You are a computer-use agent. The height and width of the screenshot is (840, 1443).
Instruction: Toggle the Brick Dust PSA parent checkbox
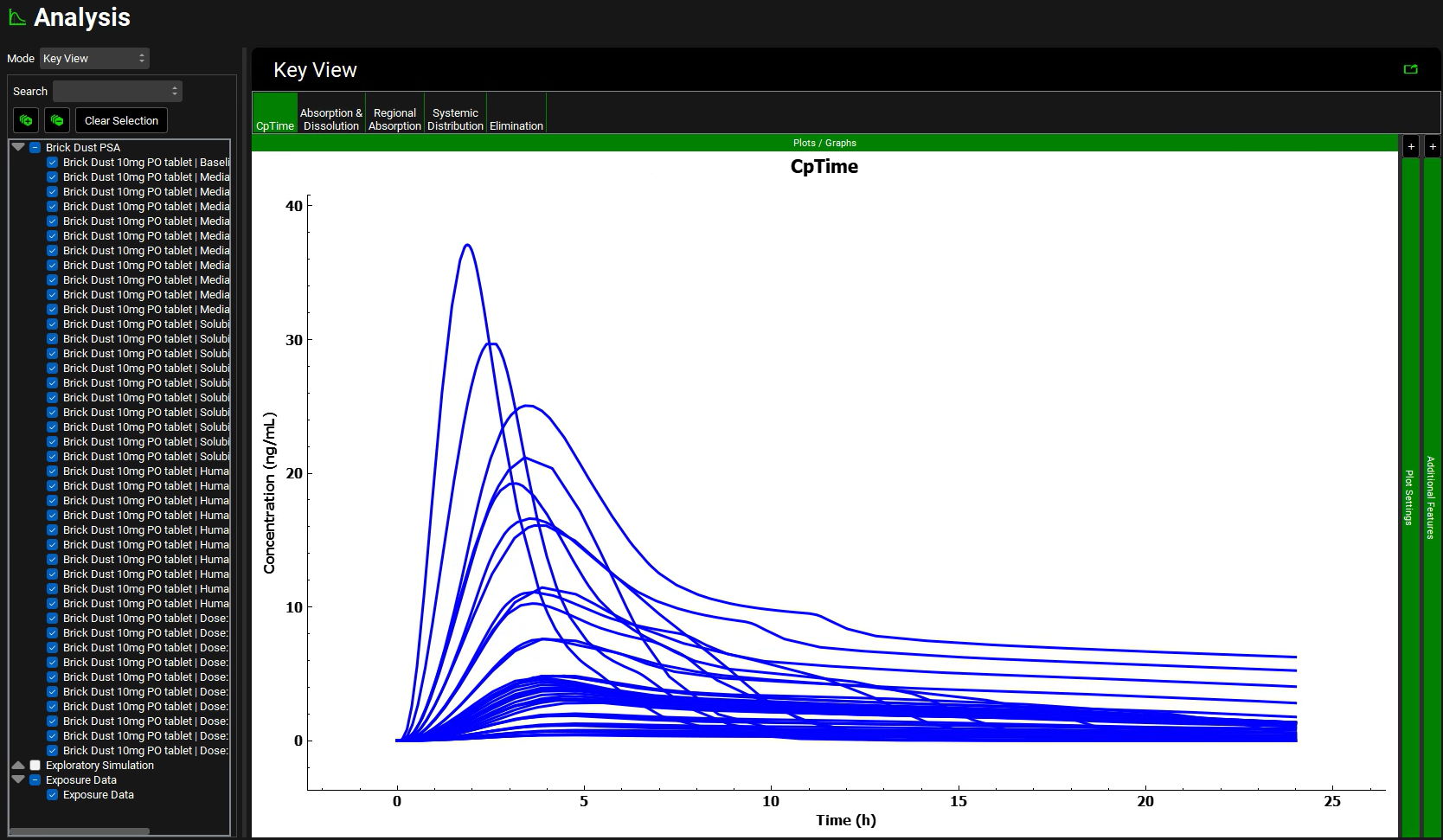[35, 148]
